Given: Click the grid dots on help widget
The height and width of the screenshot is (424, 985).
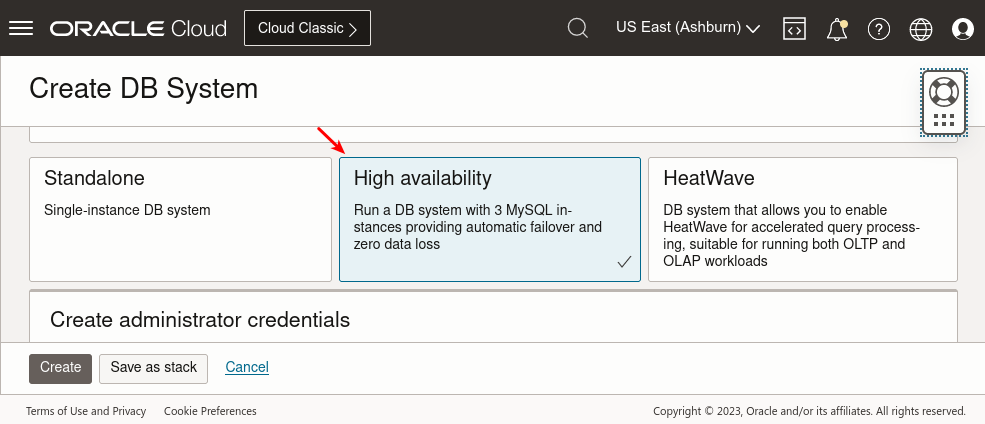Looking at the screenshot, I should [944, 120].
